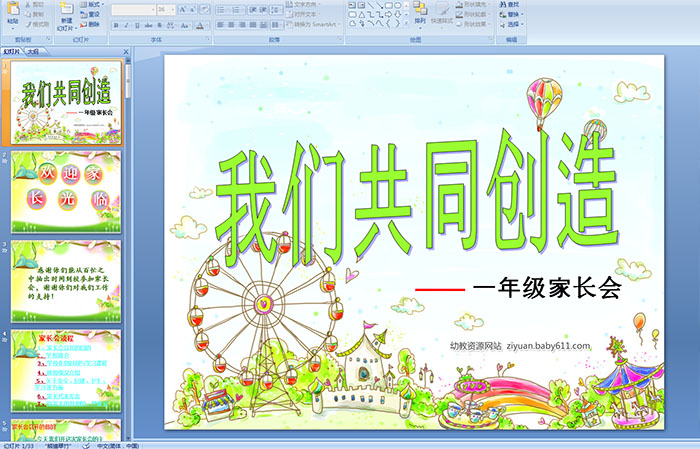Viewport: 700px width, 449px height.
Task: Delete the slide with 删除
Action: [90, 24]
